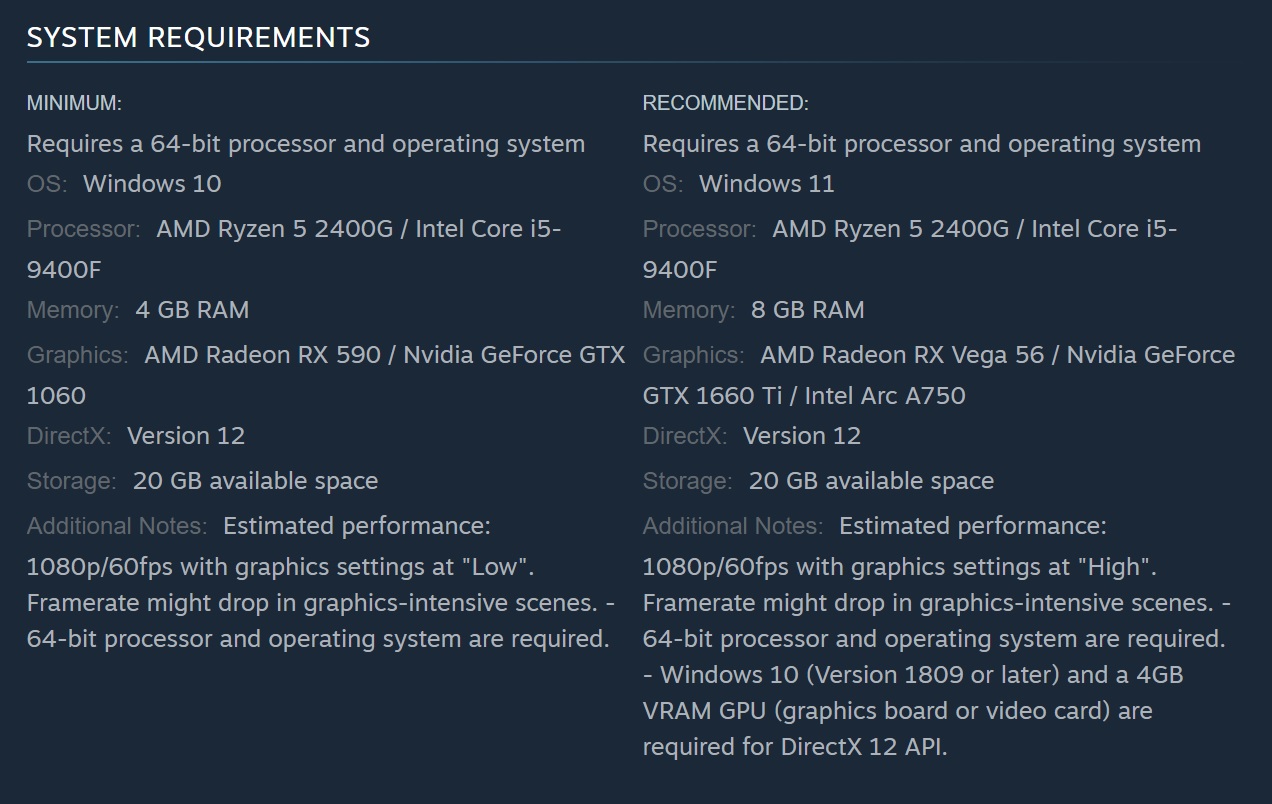This screenshot has height=804, width=1272.
Task: Click AMD Radeon RX Vega 56 graphics text
Action: pos(902,355)
